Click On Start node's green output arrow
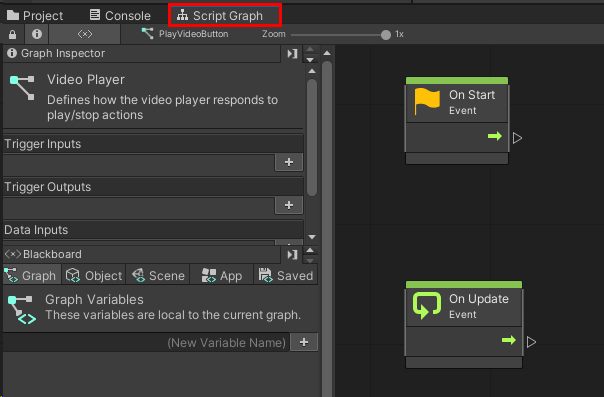This screenshot has width=604, height=397. click(x=495, y=136)
